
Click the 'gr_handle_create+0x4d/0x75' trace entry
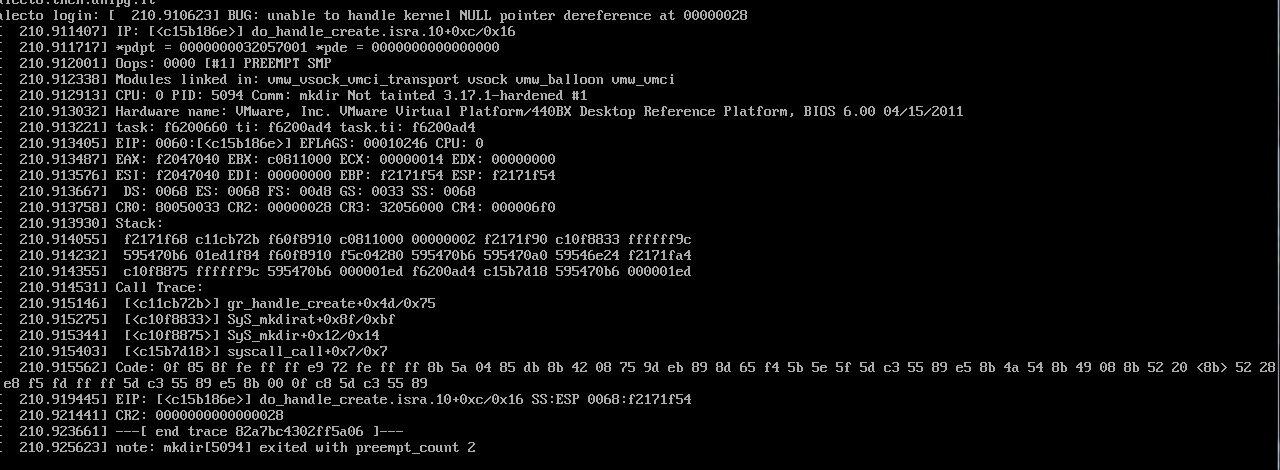(x=328, y=303)
